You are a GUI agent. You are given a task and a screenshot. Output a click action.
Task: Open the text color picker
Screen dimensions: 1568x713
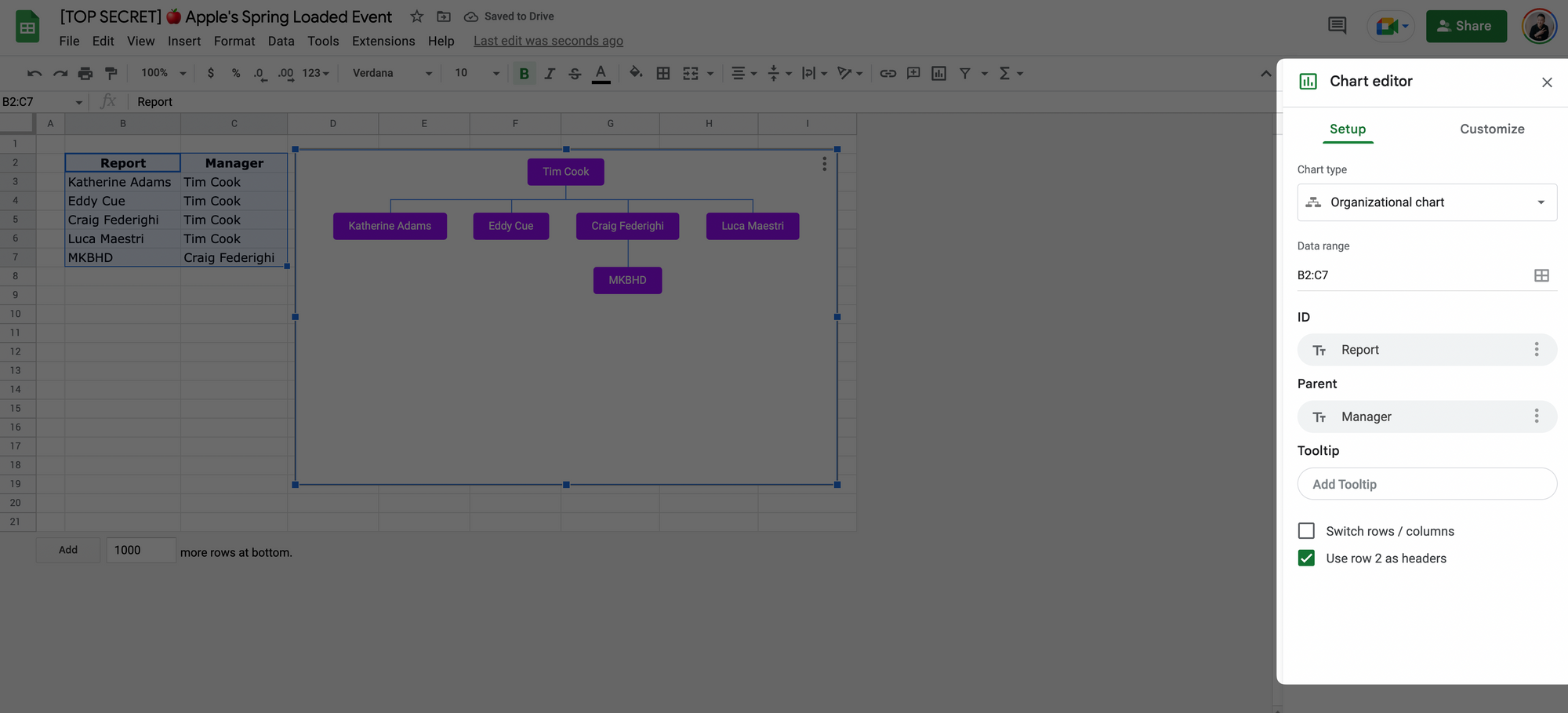601,73
